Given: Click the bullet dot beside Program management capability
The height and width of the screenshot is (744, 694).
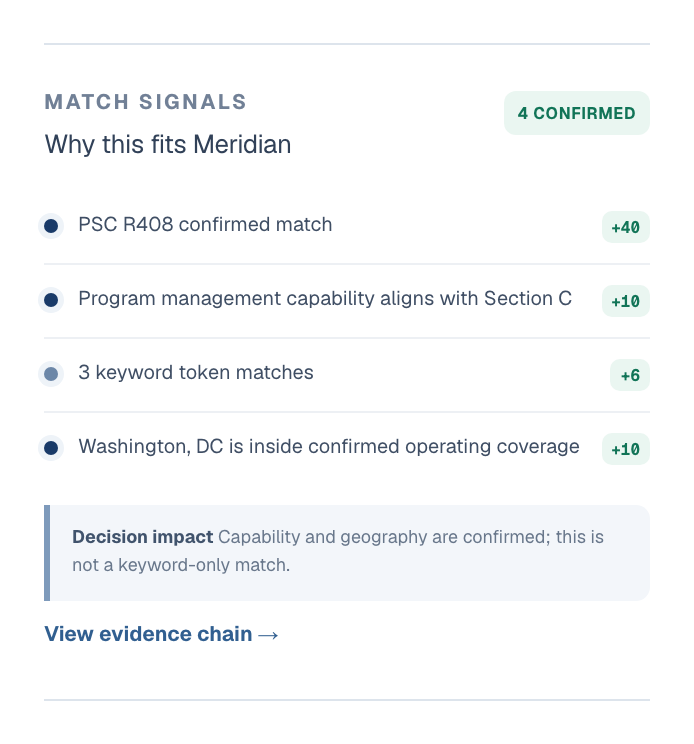Looking at the screenshot, I should [51, 300].
